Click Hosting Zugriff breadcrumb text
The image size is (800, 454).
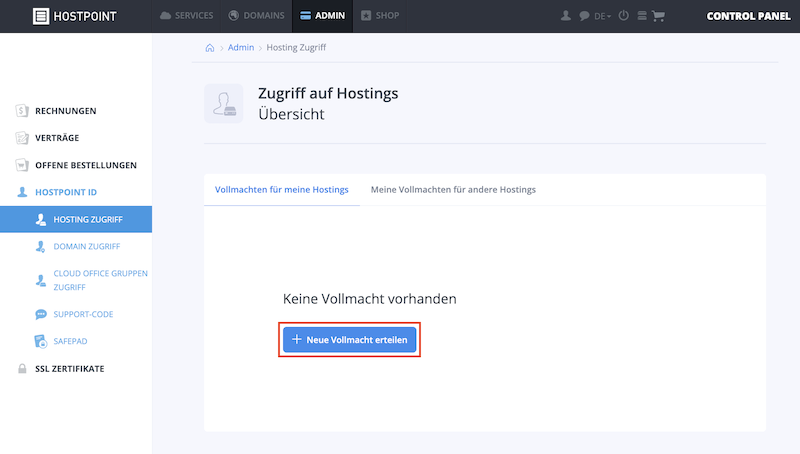(x=296, y=47)
